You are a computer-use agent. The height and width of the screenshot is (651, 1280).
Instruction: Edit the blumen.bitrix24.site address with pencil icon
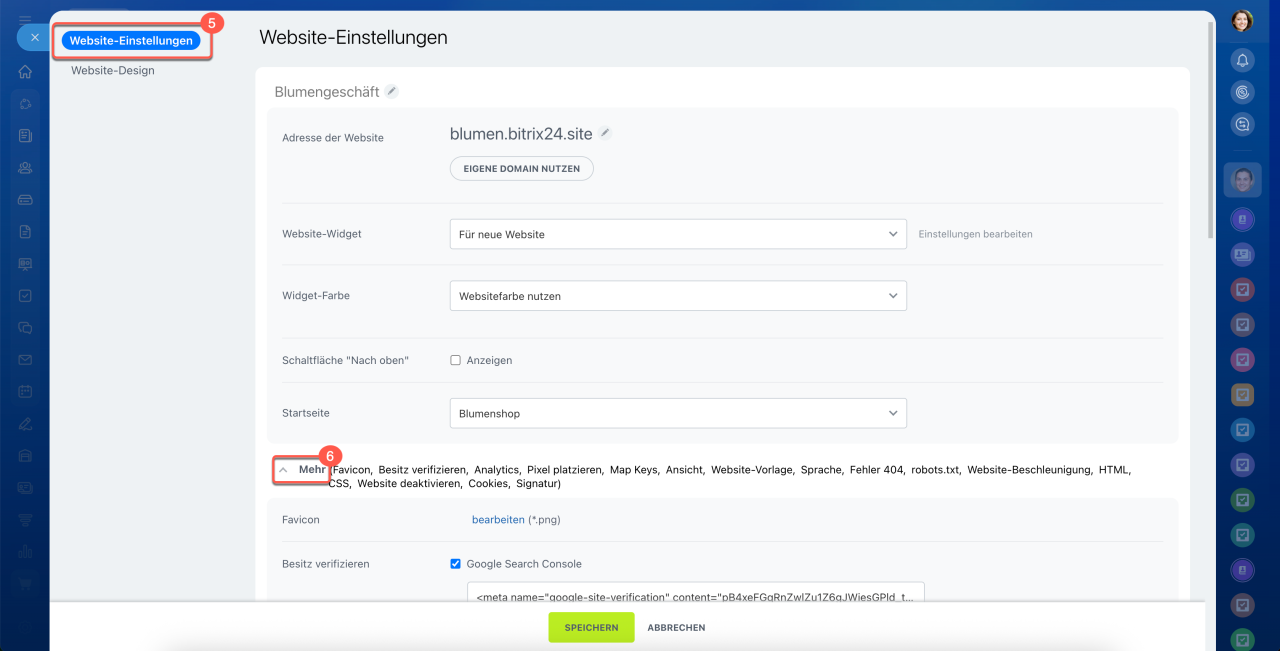[605, 132]
